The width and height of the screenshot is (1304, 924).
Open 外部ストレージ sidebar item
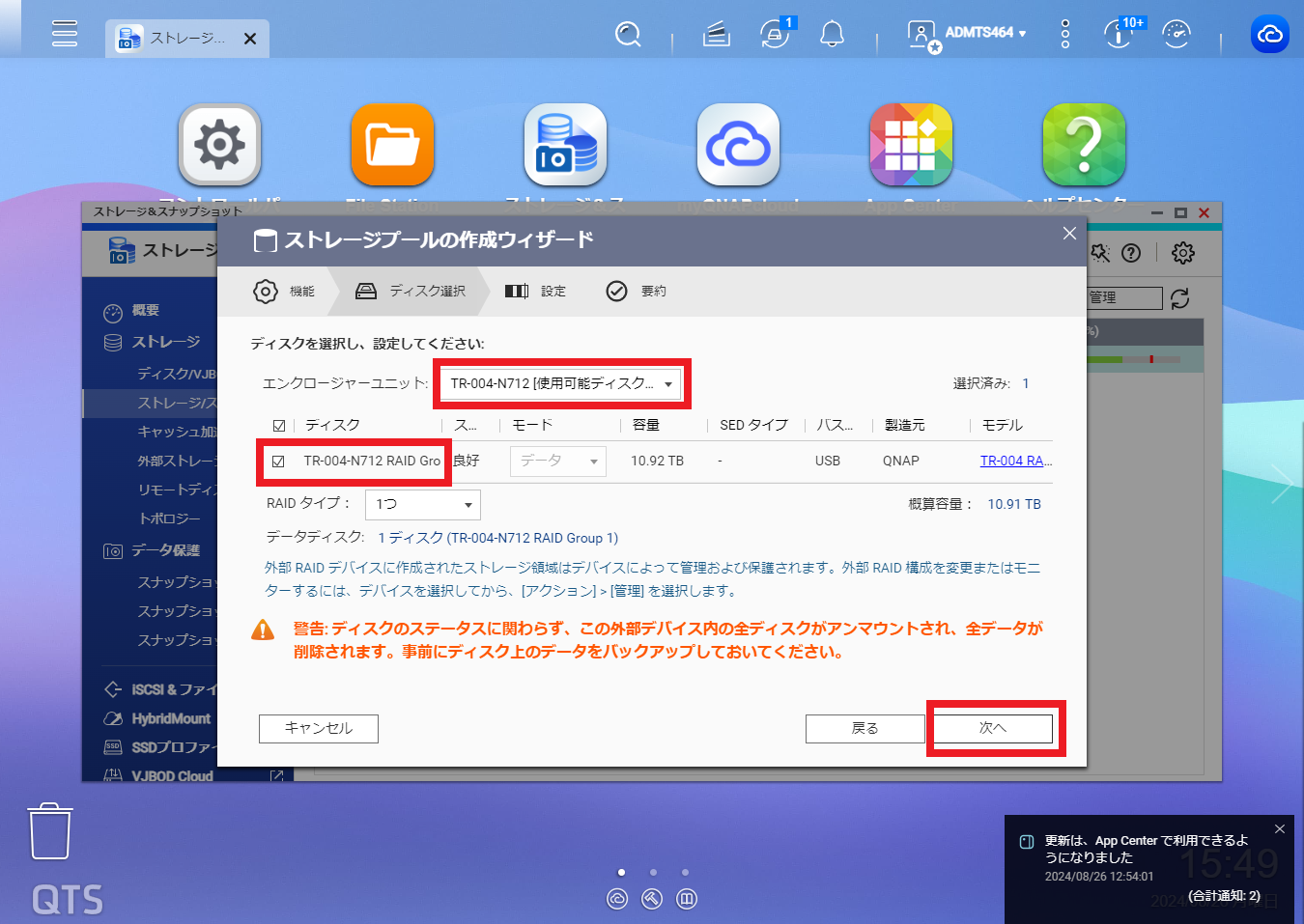(177, 461)
